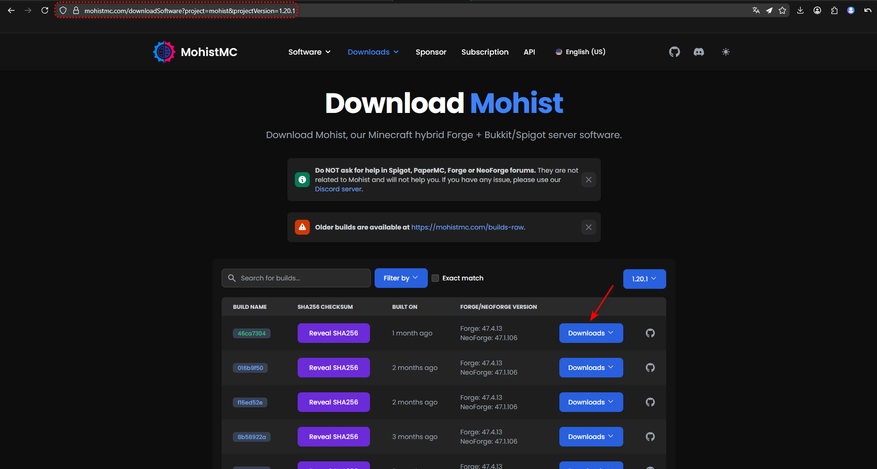
Task: Go to the Subscription page
Action: pos(485,52)
